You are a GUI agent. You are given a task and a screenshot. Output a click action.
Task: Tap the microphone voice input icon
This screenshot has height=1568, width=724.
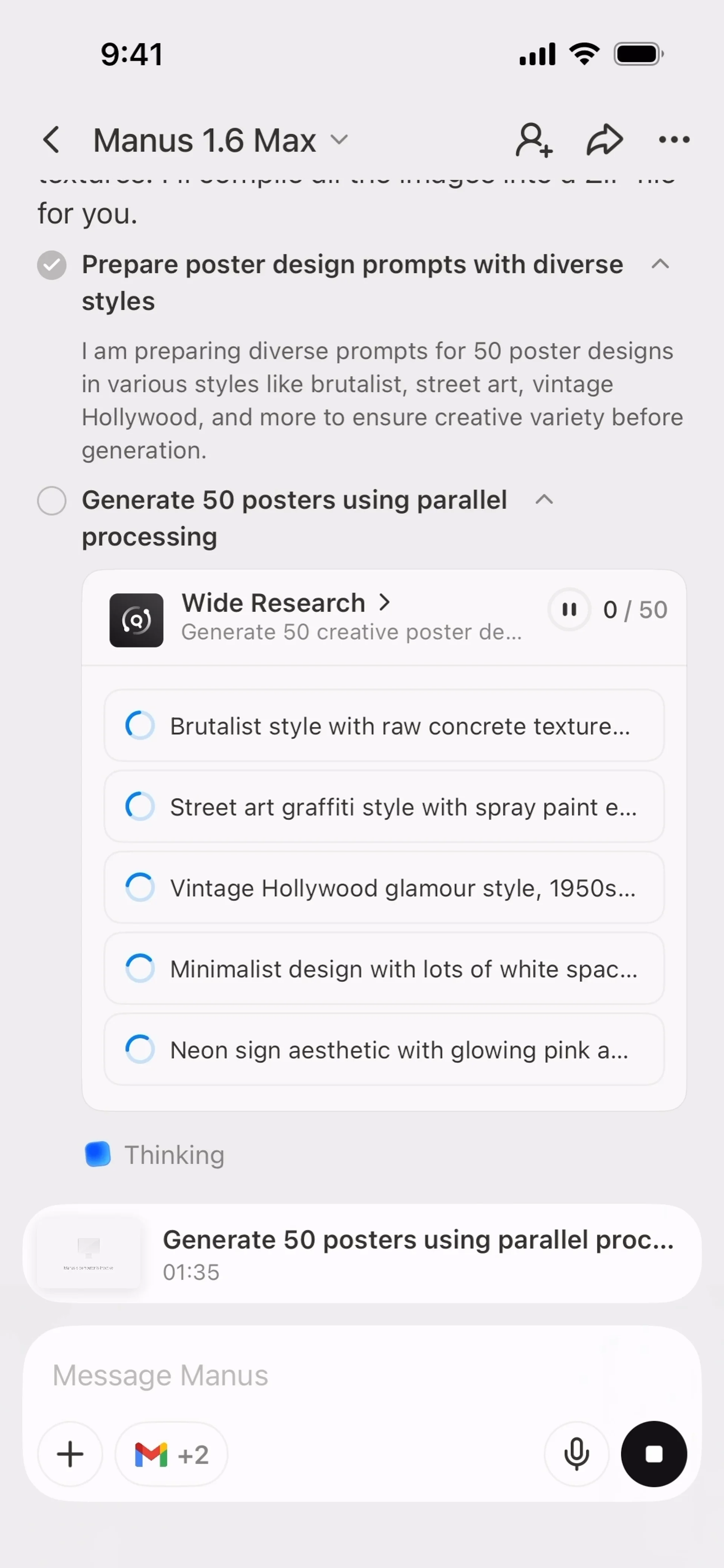(x=576, y=1454)
